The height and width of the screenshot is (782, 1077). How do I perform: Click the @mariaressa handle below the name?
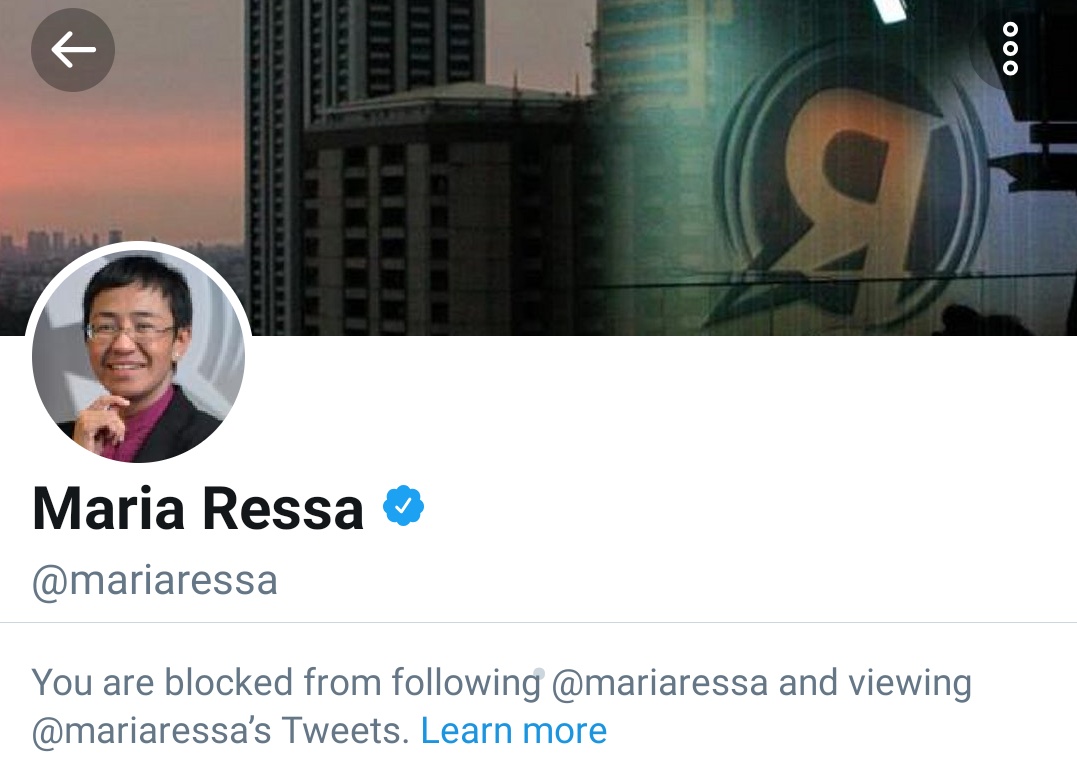pyautogui.click(x=155, y=581)
